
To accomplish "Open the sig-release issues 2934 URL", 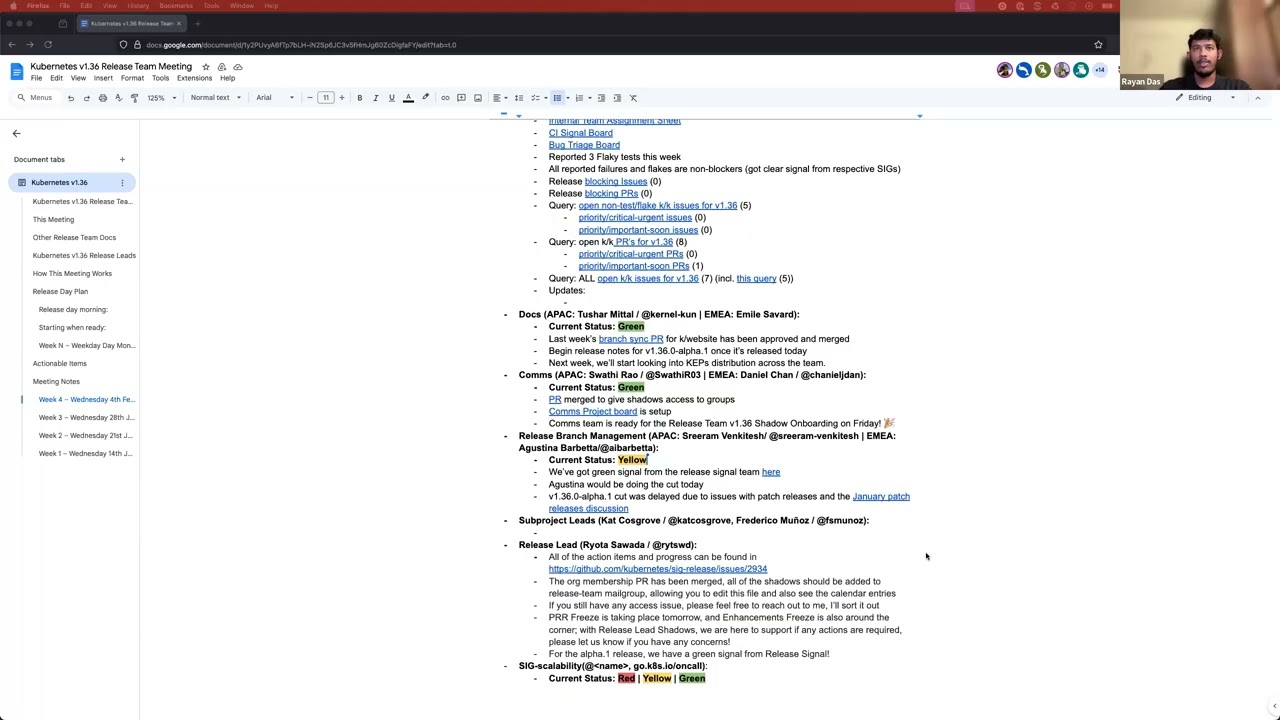I will pyautogui.click(x=658, y=569).
